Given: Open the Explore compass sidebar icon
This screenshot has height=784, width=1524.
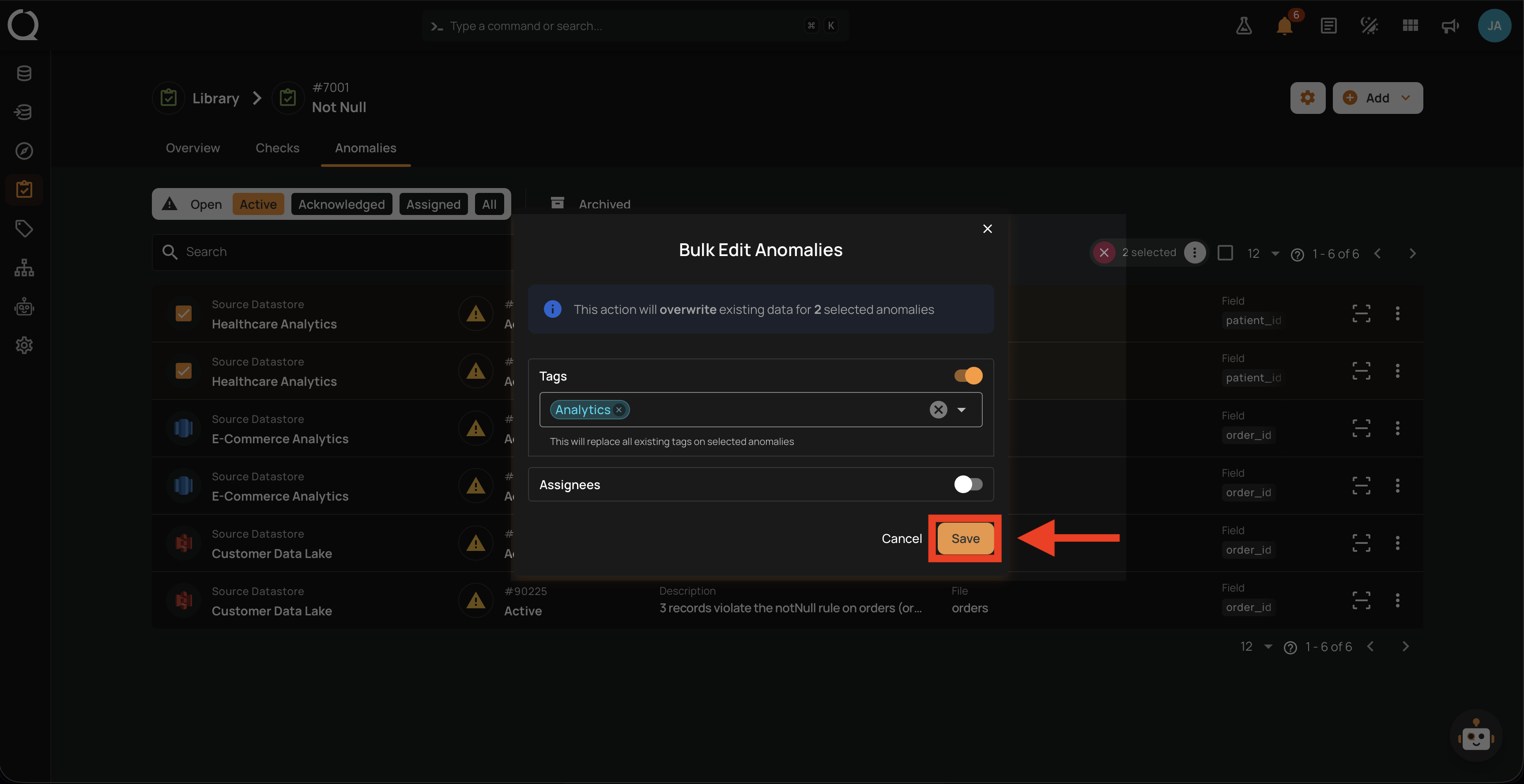Looking at the screenshot, I should [x=24, y=151].
